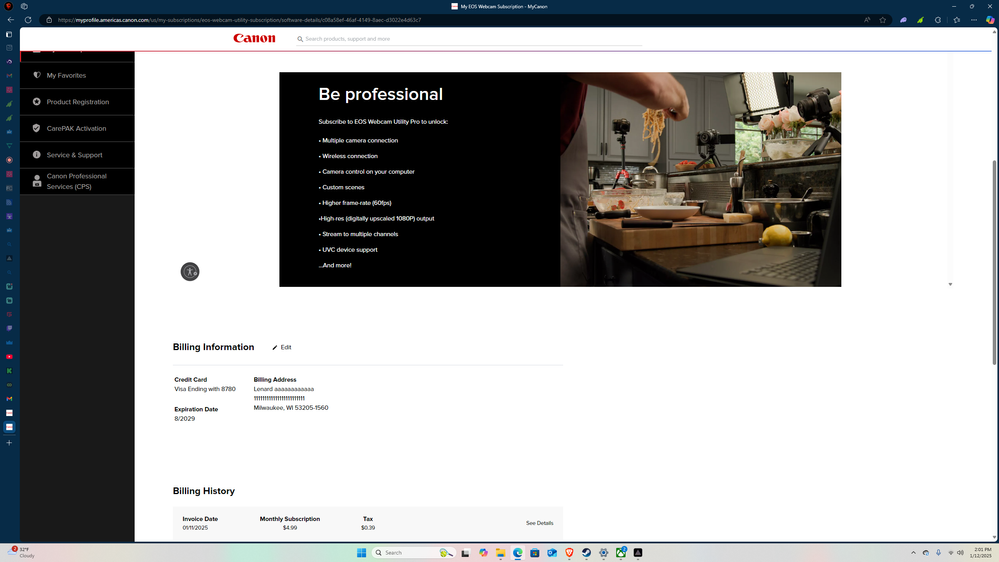Screen dimensions: 999x562
Task: Open Microsoft Edge from taskbar
Action: click(517, 552)
